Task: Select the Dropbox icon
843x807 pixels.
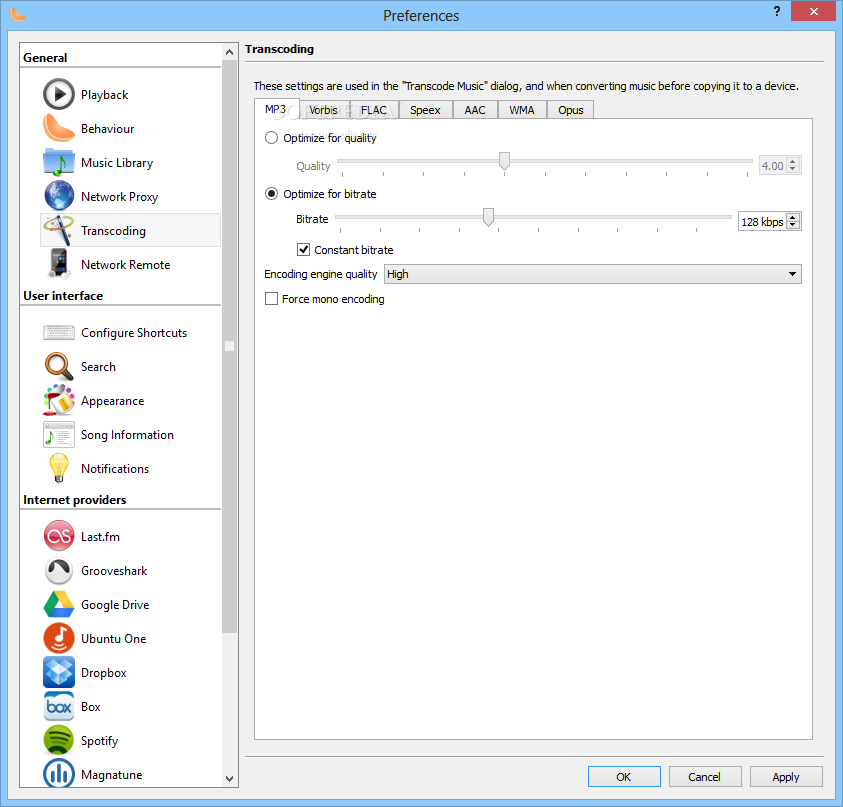Action: click(59, 672)
